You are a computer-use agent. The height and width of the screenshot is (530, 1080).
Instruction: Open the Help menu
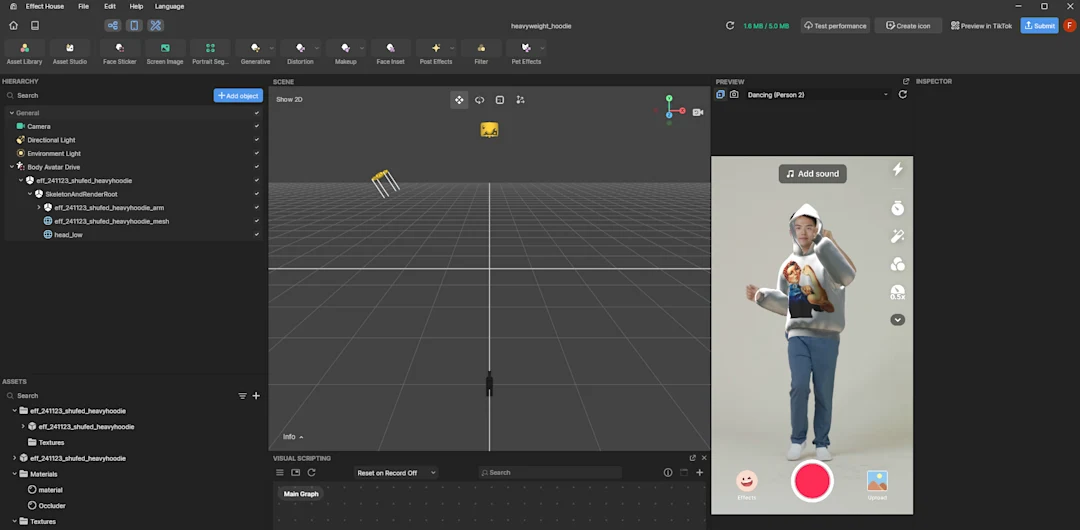pos(136,6)
